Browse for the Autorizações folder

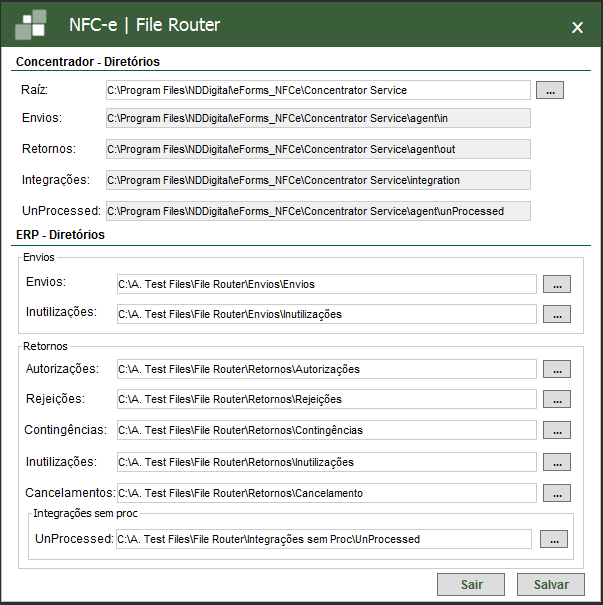click(x=557, y=369)
